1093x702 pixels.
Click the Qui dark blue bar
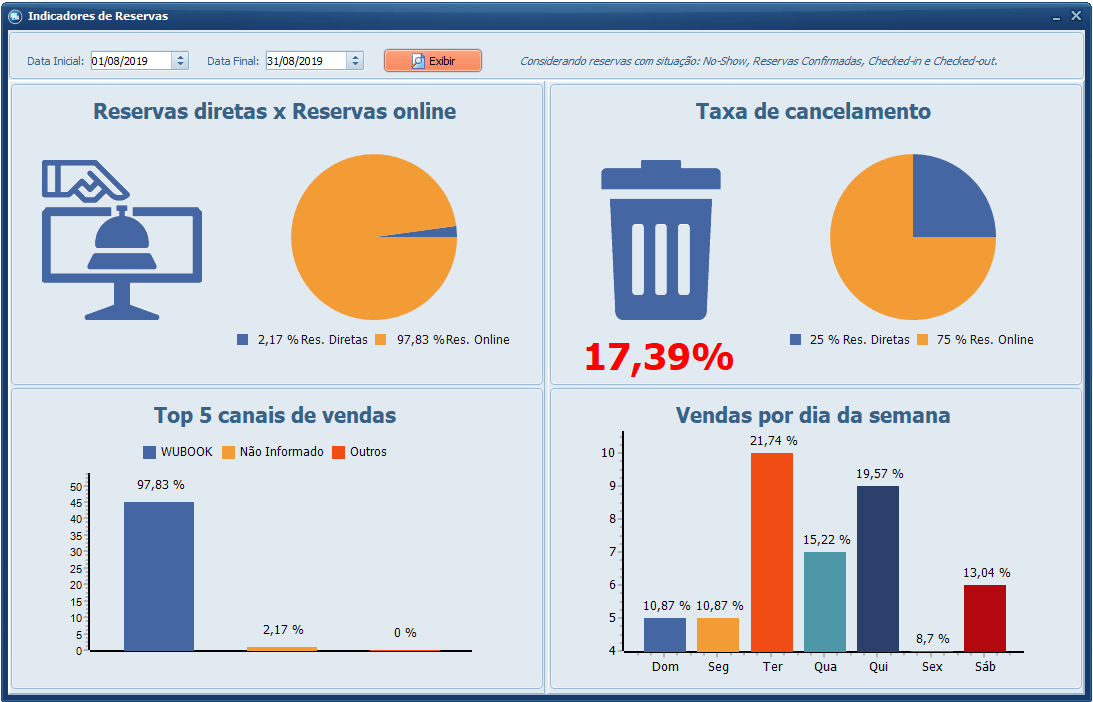(x=878, y=569)
